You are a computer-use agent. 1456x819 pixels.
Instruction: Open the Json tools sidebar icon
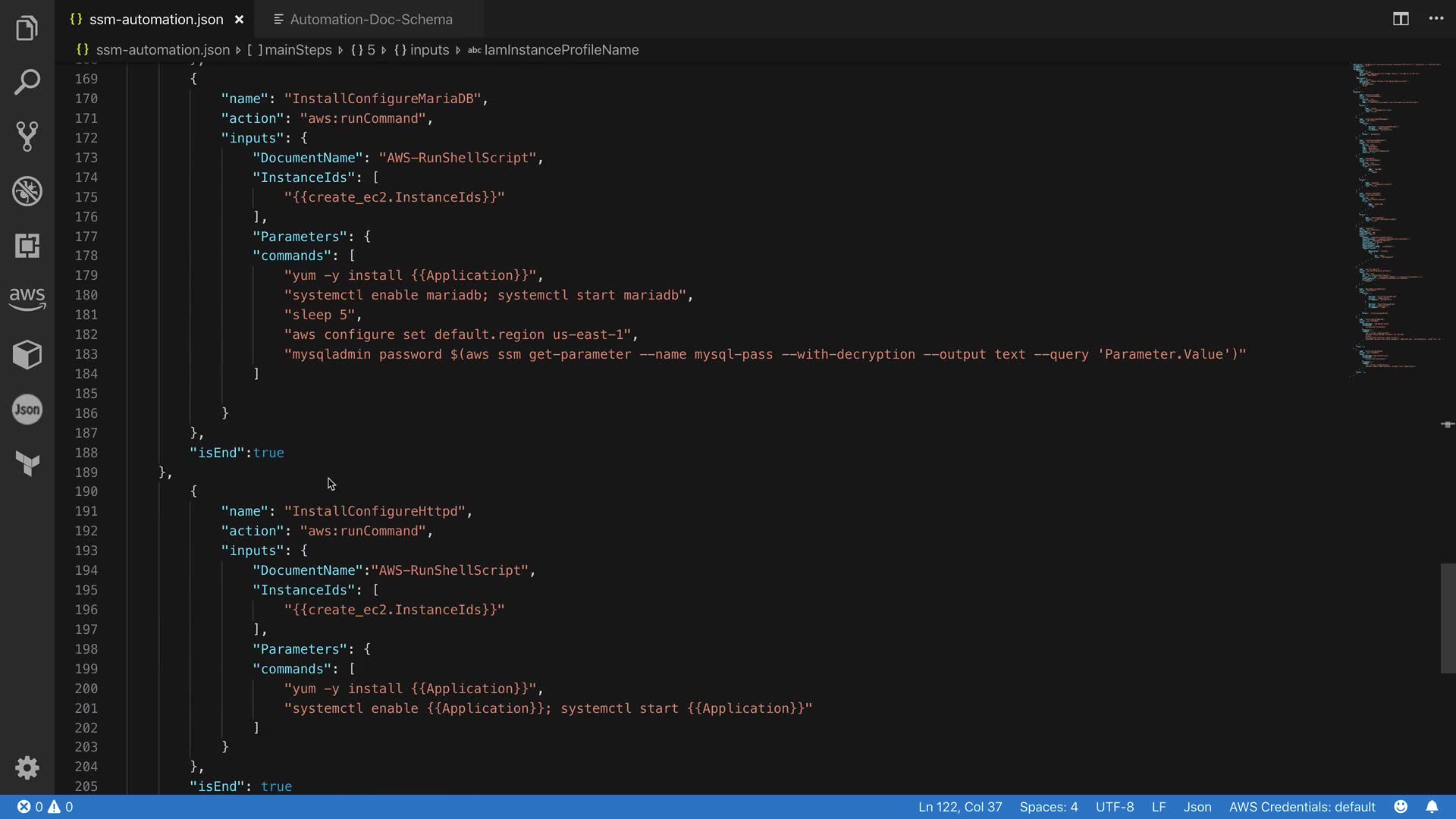(27, 409)
